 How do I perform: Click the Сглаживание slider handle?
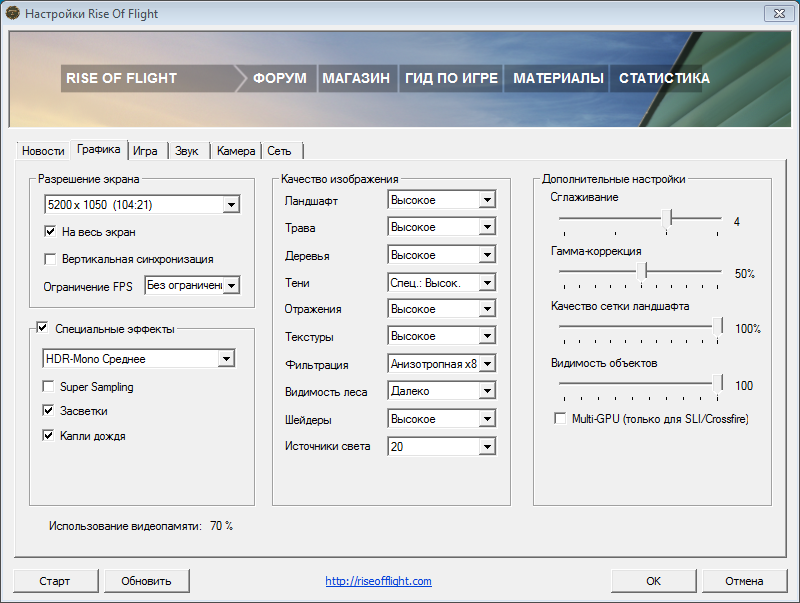[667, 219]
